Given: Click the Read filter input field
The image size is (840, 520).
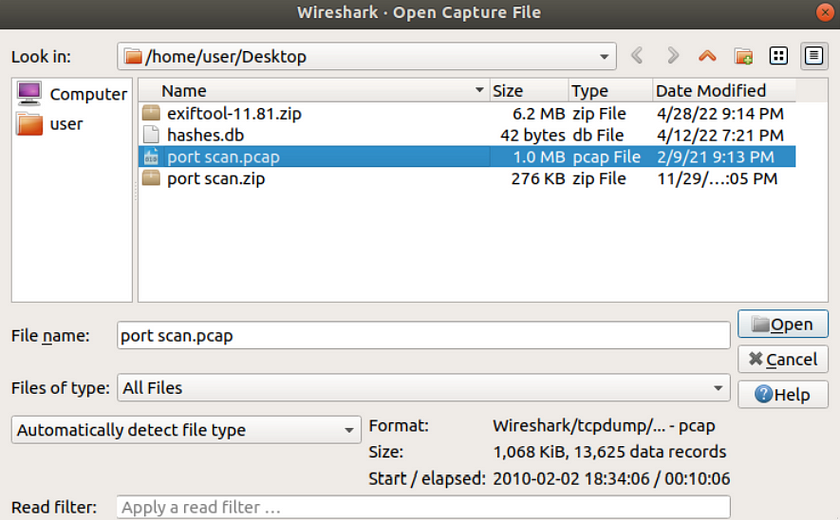Looking at the screenshot, I should point(423,507).
